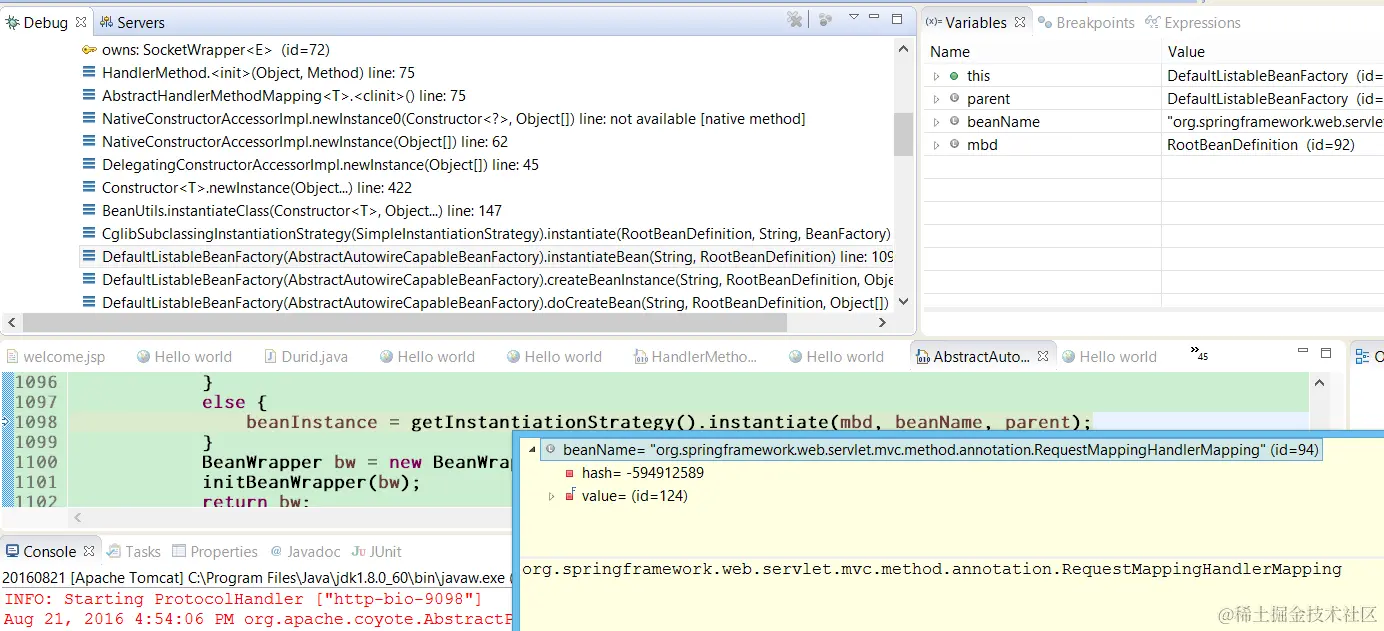Click line number 1098 in editor gutter
Screen dimensions: 1384x631
click(x=36, y=422)
